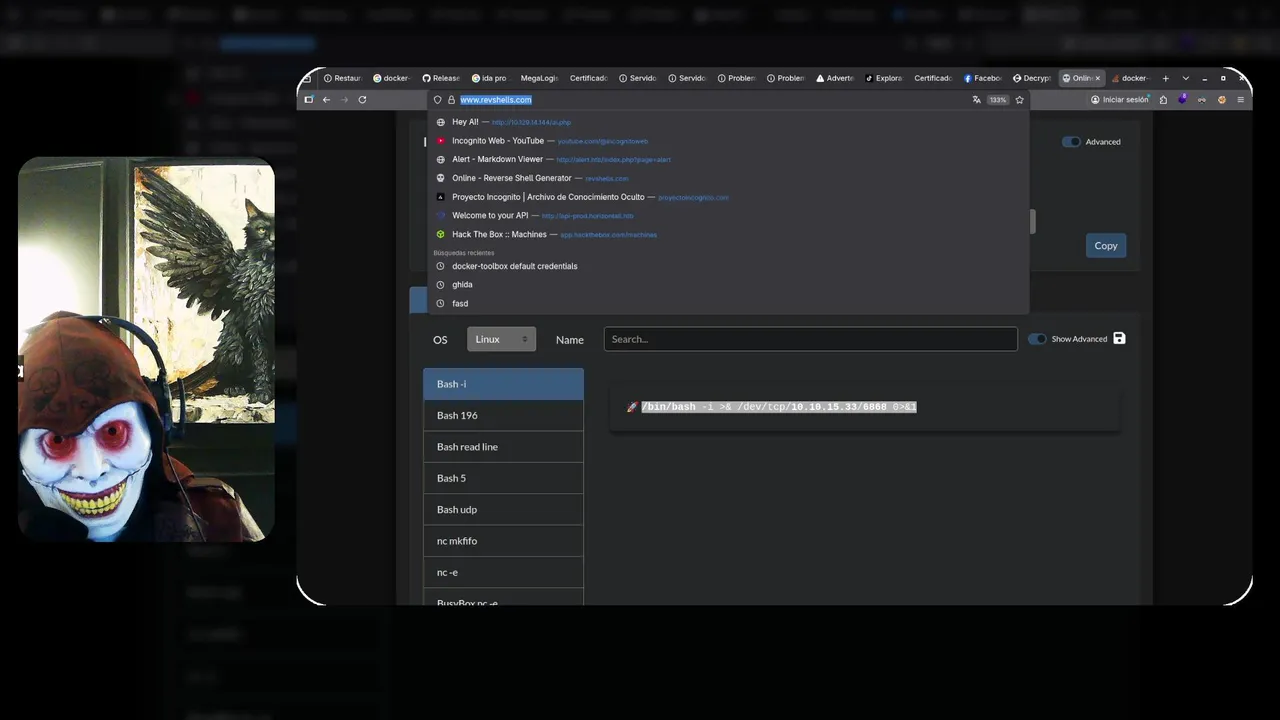1280x720 pixels.
Task: Pick recent search fasd
Action: click(x=728, y=303)
